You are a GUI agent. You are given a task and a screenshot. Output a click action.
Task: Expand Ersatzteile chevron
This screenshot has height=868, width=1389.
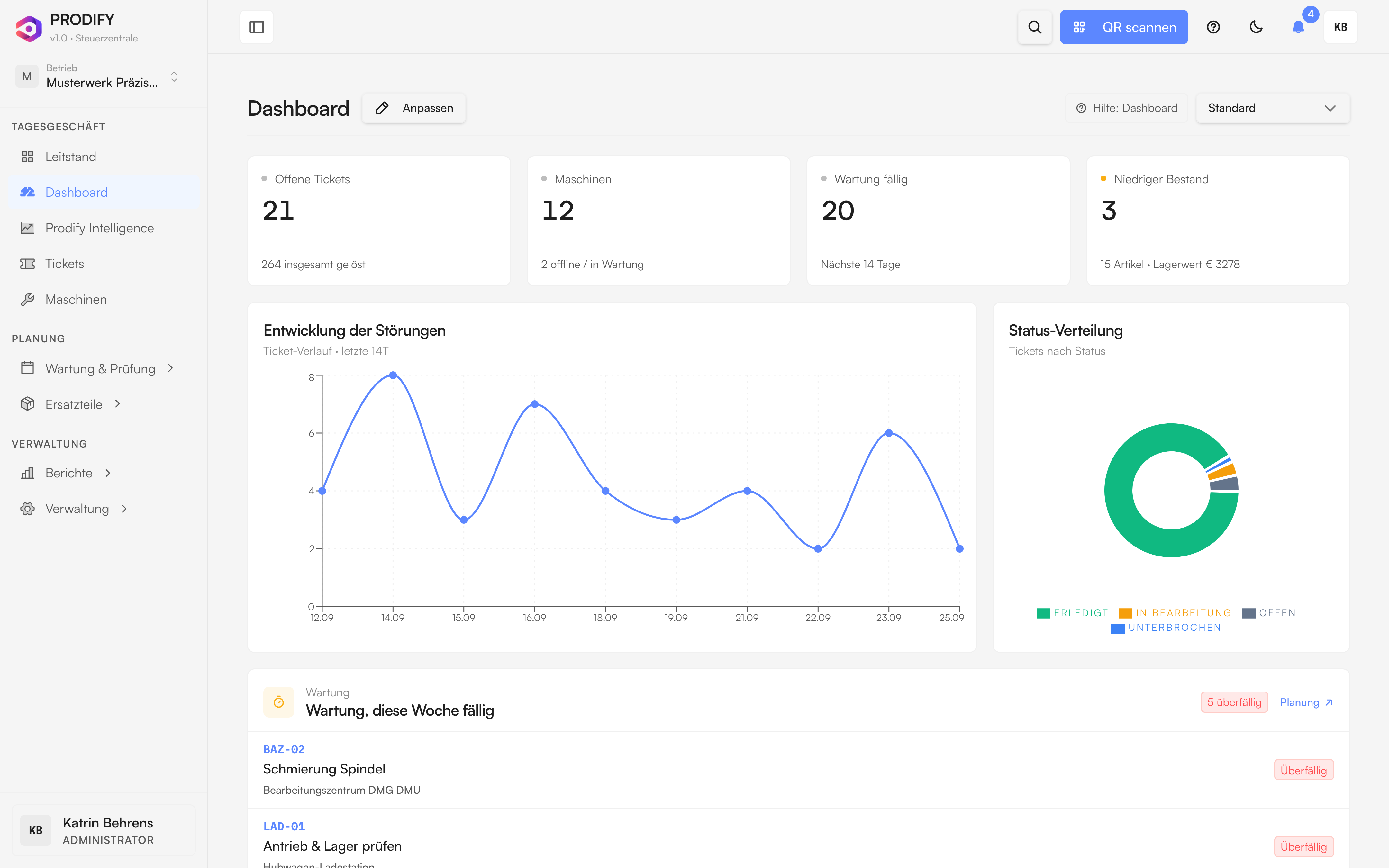(118, 403)
